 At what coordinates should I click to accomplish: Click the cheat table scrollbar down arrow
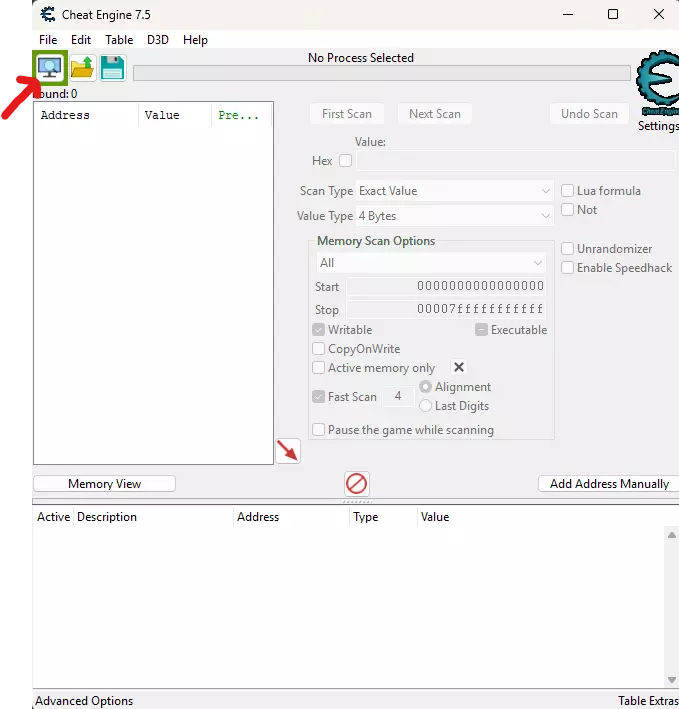(x=672, y=680)
